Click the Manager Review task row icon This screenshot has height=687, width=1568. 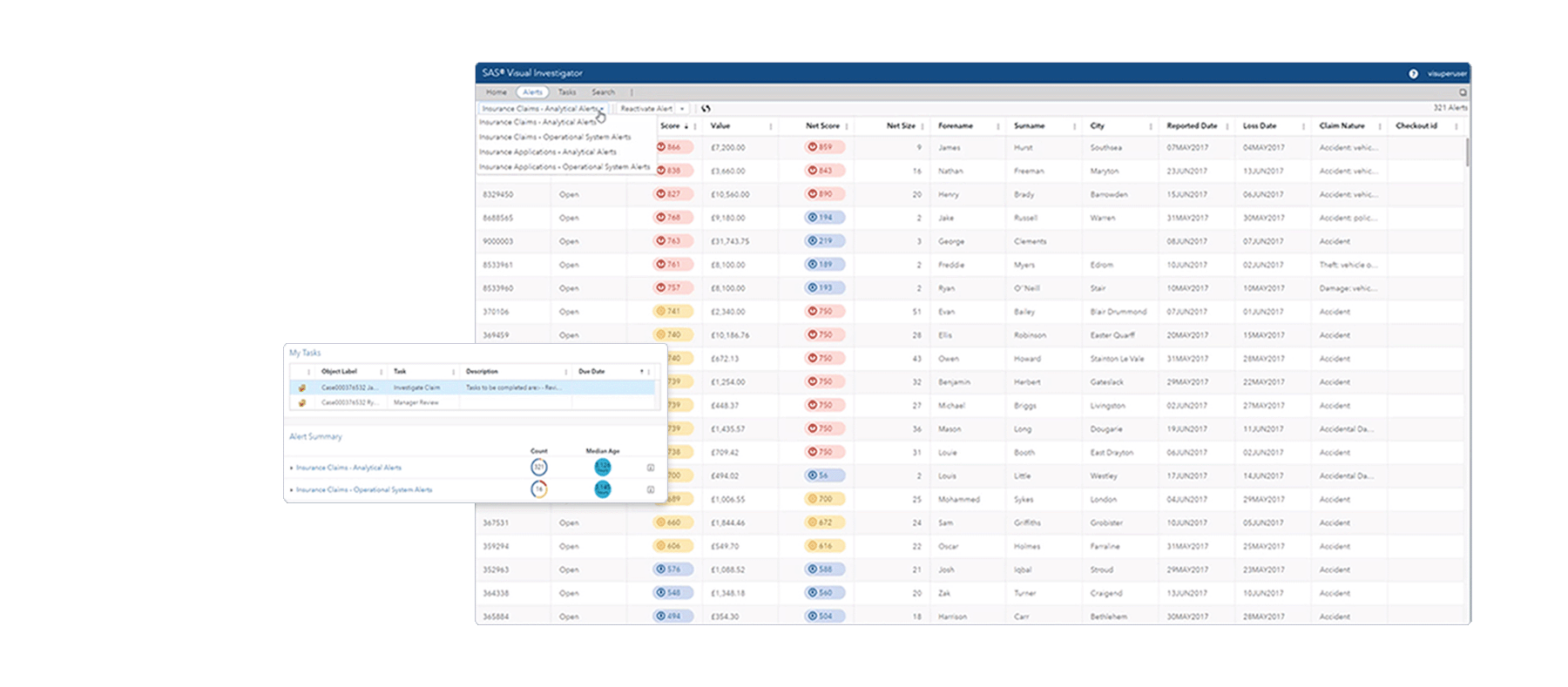pos(302,403)
